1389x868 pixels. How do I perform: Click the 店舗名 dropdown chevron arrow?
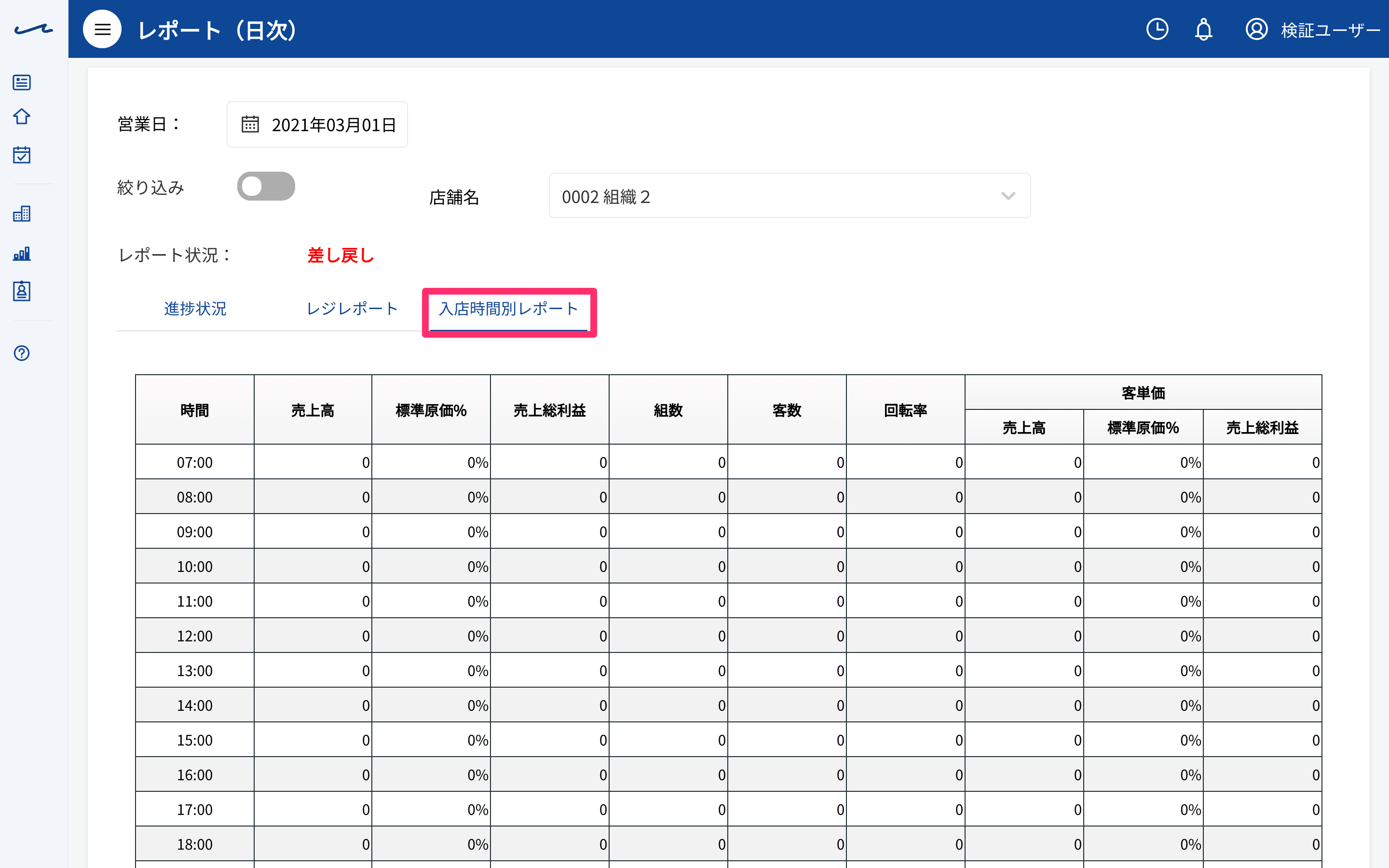[x=1008, y=196]
